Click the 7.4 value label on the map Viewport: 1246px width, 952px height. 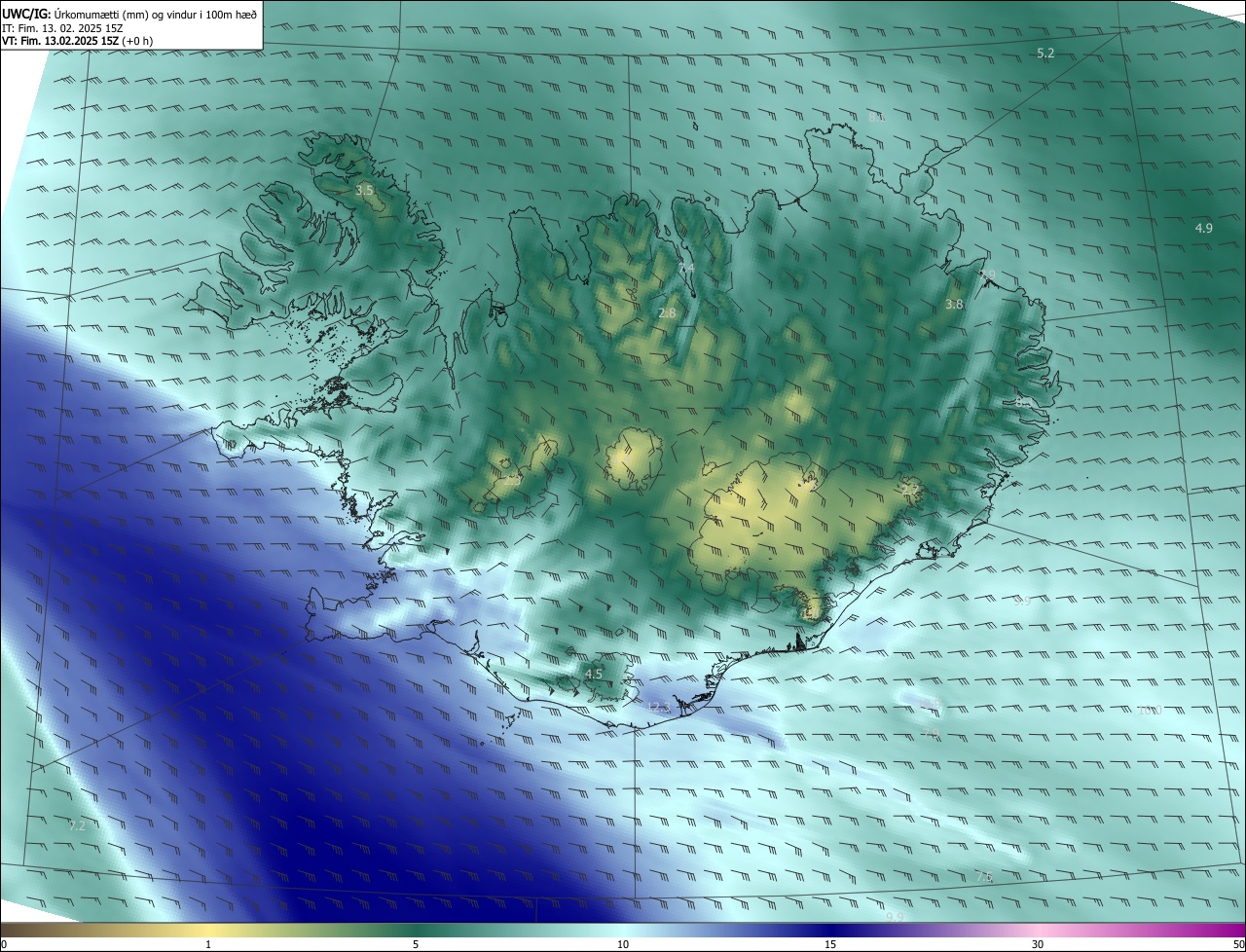686,268
